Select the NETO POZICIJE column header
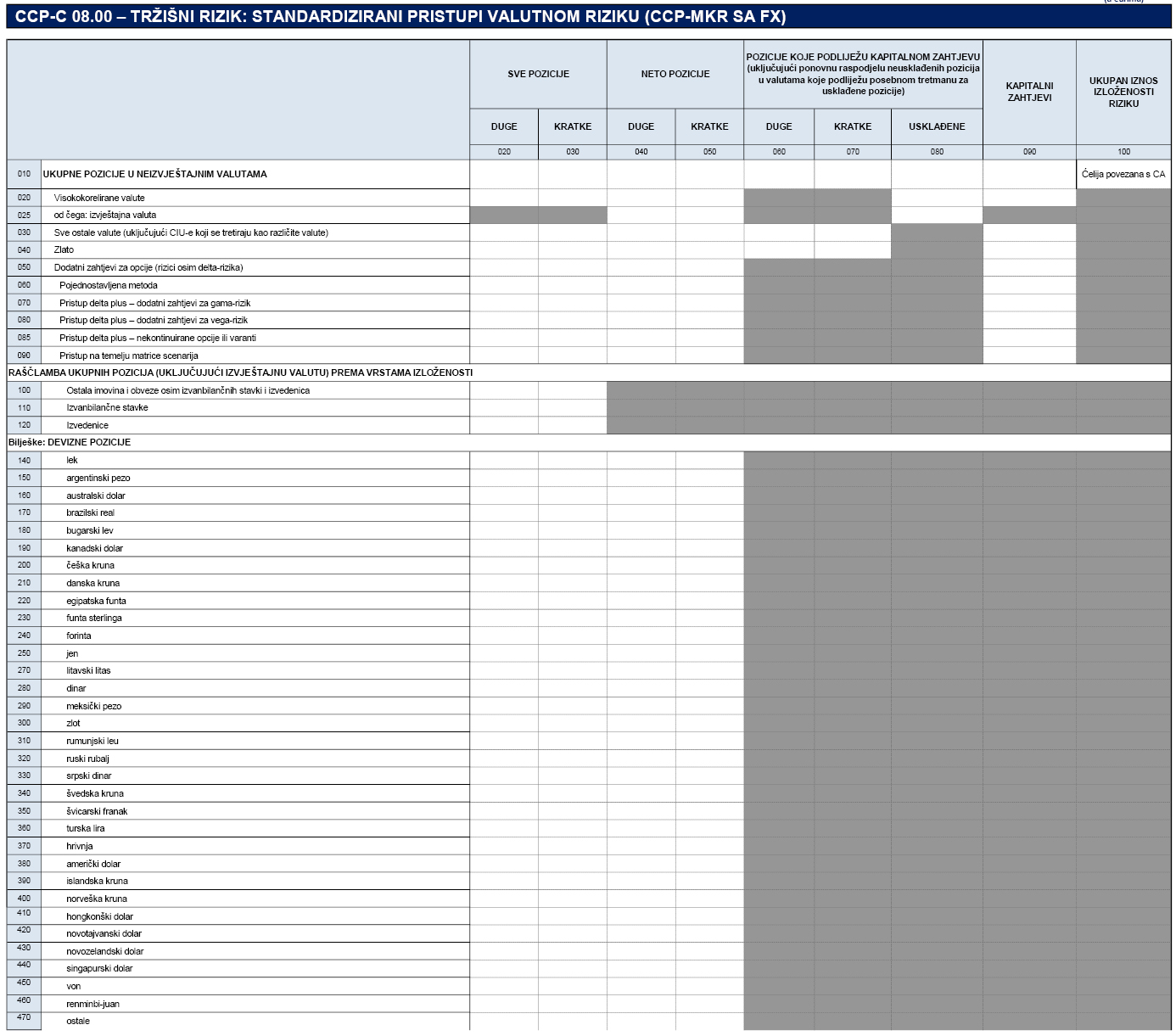1176x1036 pixels. click(x=675, y=74)
